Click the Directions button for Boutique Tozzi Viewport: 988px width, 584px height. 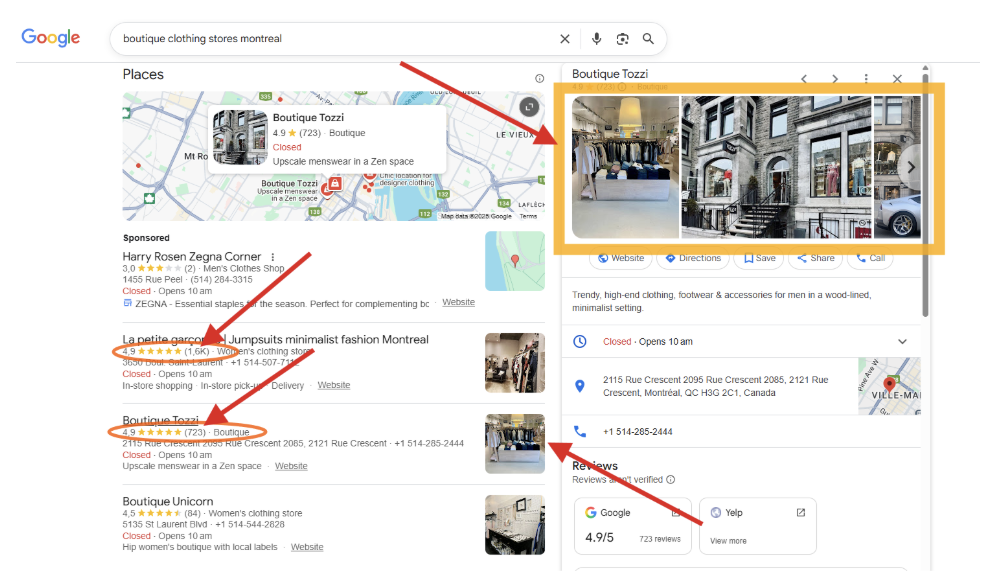click(692, 258)
